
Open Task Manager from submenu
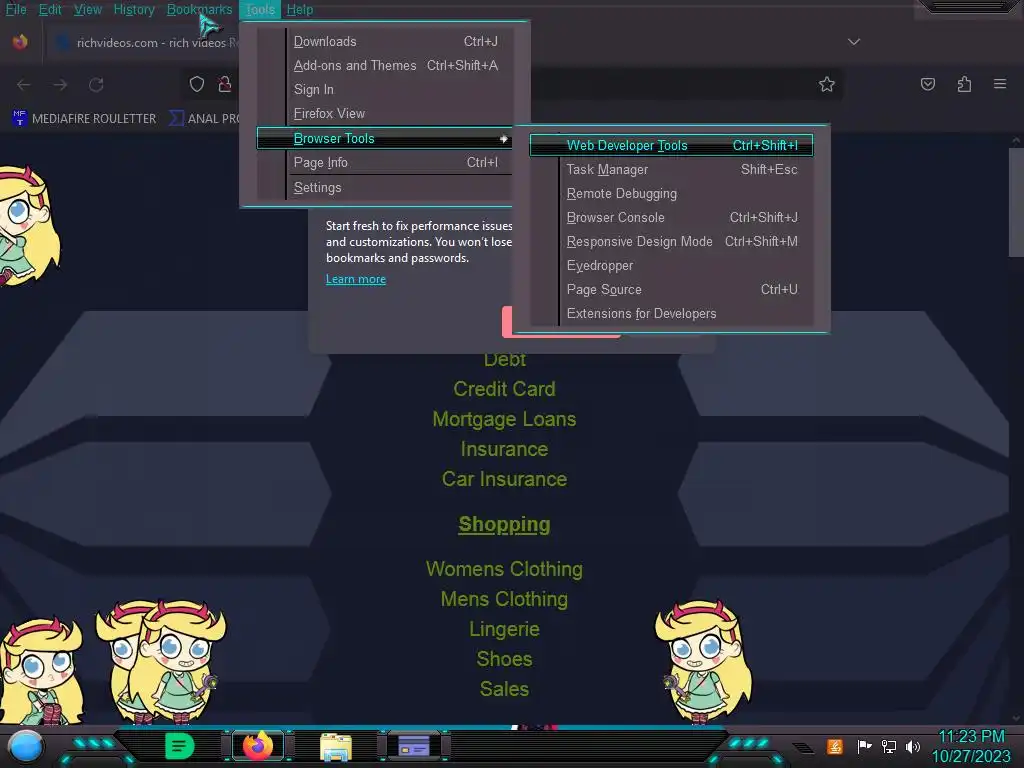pyautogui.click(x=671, y=169)
